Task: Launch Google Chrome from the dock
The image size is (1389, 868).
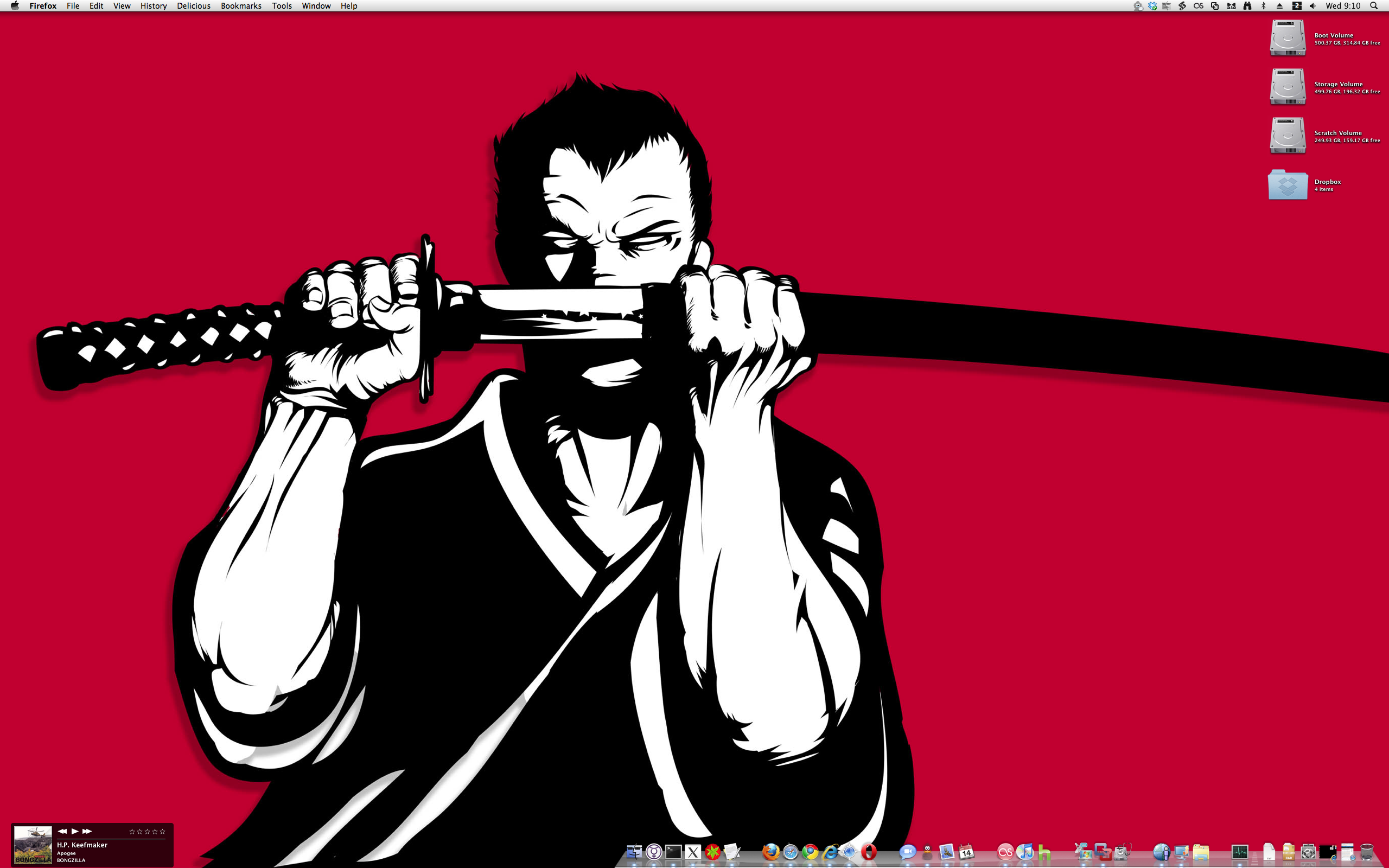Action: point(810,851)
